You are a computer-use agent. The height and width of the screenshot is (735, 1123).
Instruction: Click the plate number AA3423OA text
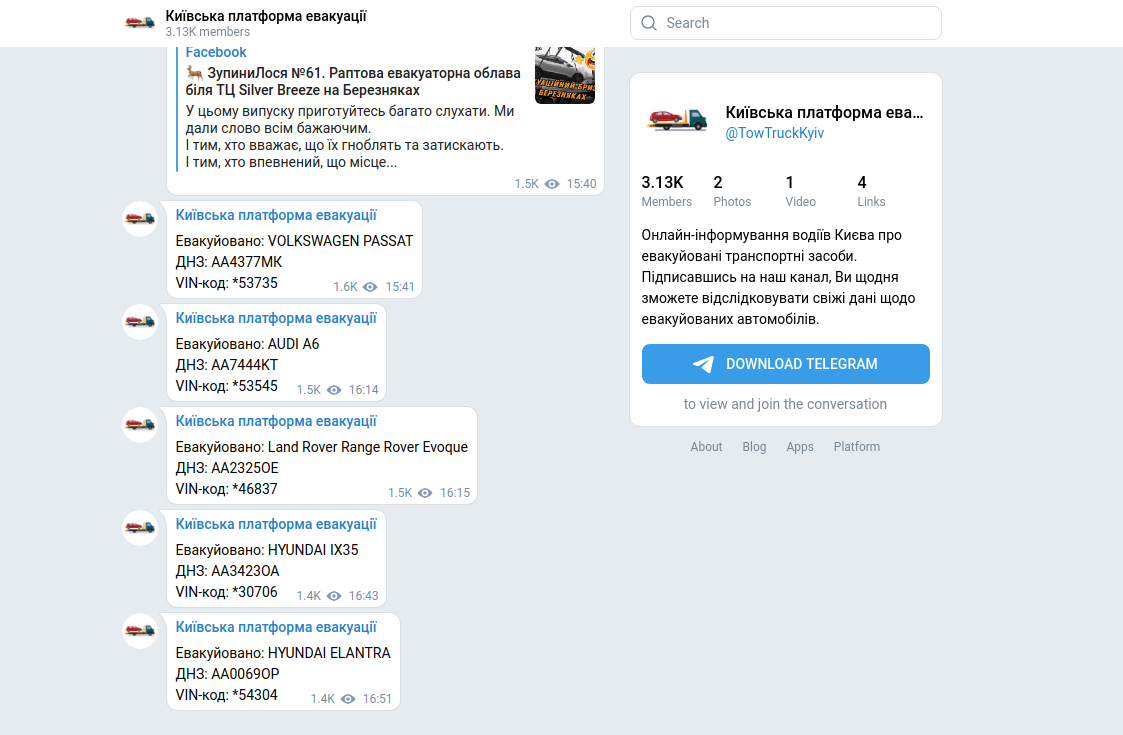(245, 572)
